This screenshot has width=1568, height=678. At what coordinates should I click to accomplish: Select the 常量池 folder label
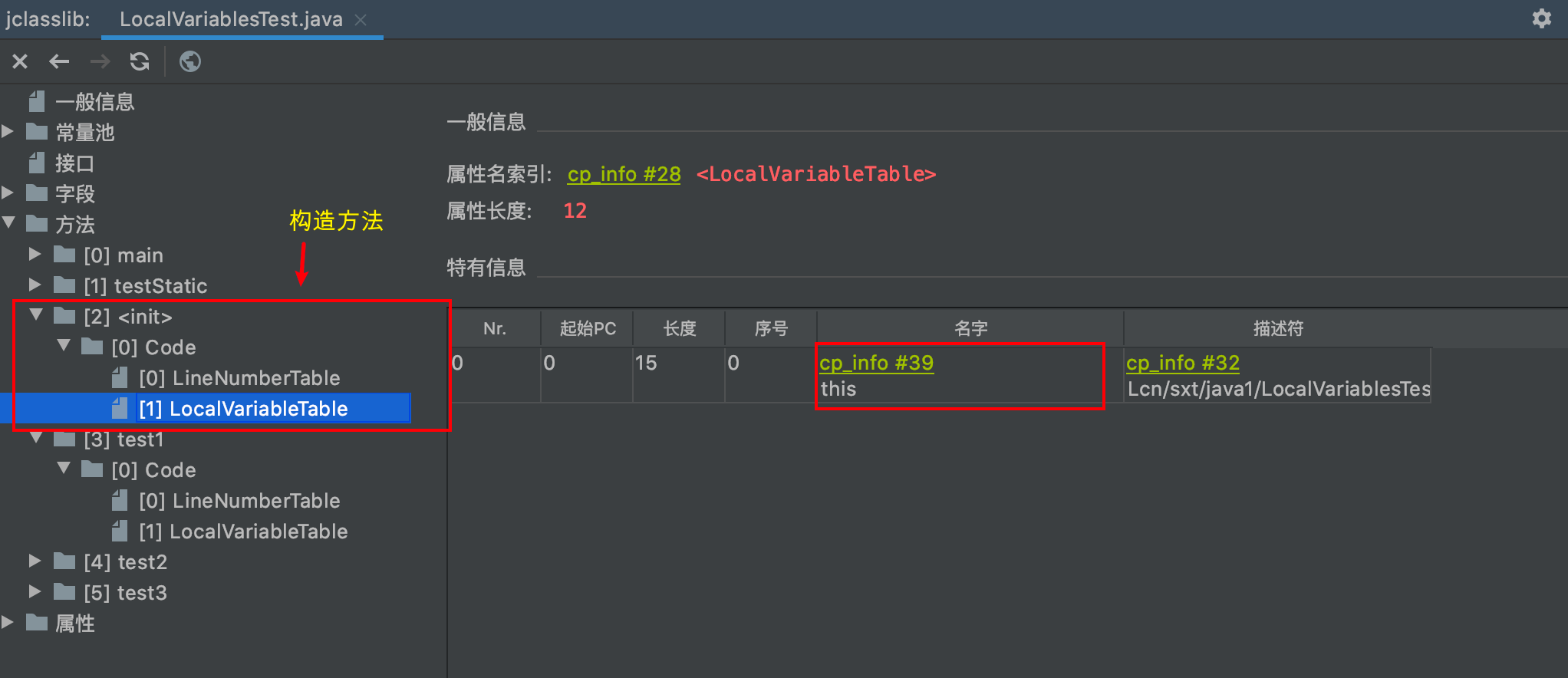click(85, 132)
